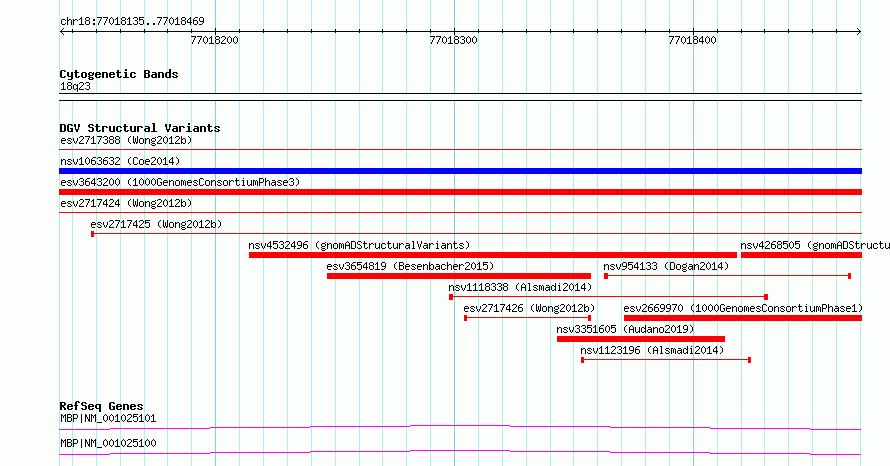This screenshot has width=890, height=466.
Task: Click the right arrow on the ruler
Action: (x=859, y=32)
